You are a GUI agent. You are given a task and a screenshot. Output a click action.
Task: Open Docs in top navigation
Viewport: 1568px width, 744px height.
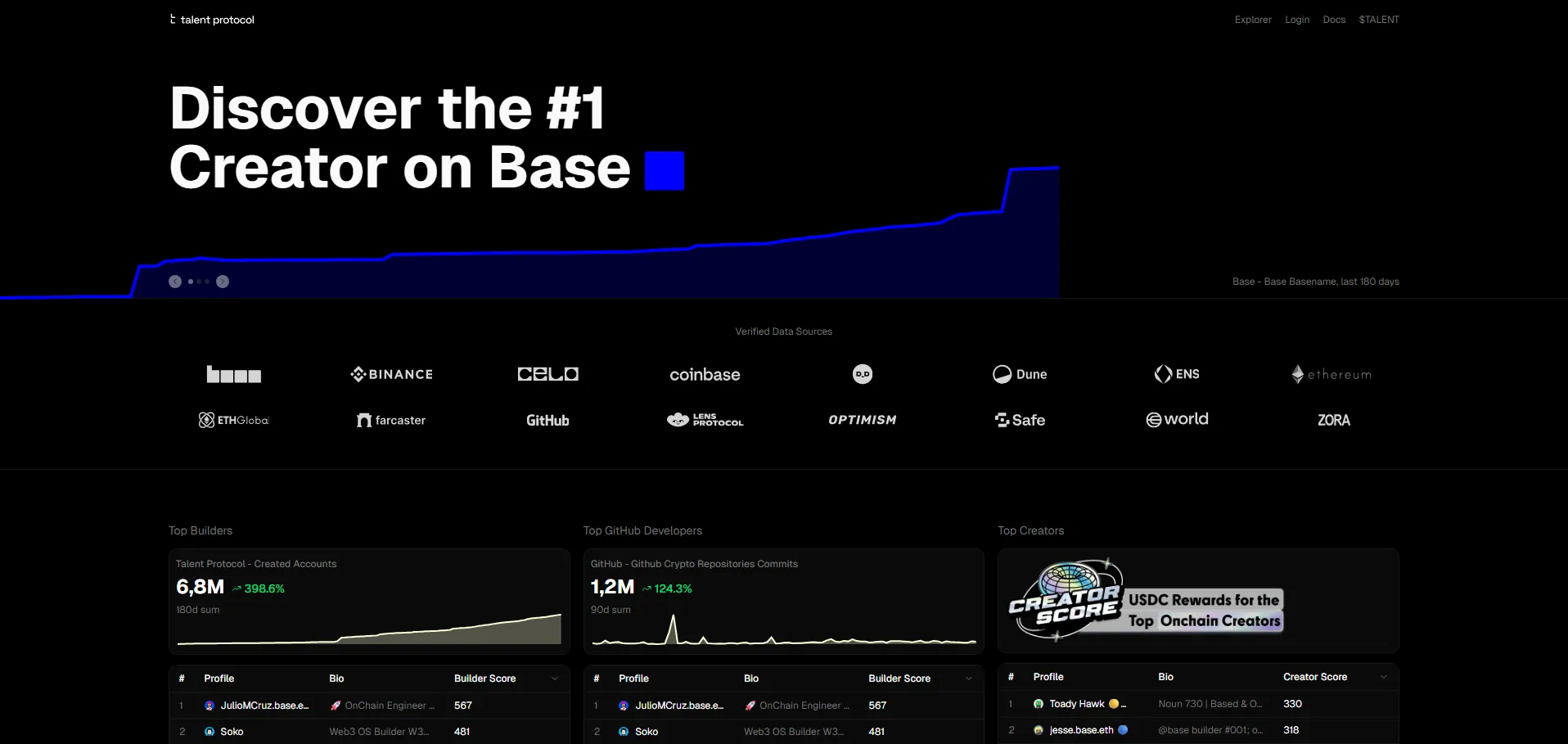click(1334, 20)
